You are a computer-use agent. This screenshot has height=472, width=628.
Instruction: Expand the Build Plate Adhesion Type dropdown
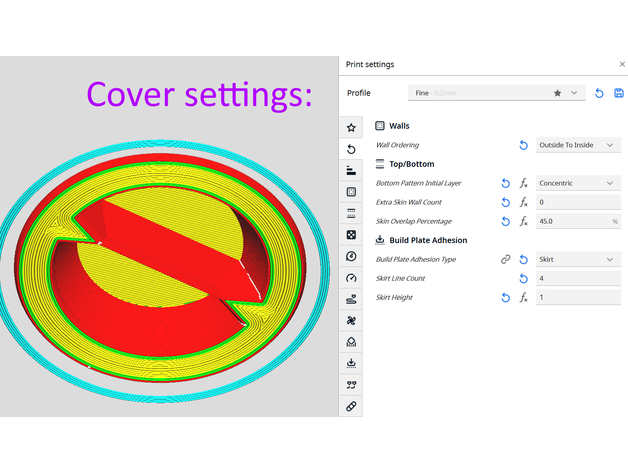point(578,259)
